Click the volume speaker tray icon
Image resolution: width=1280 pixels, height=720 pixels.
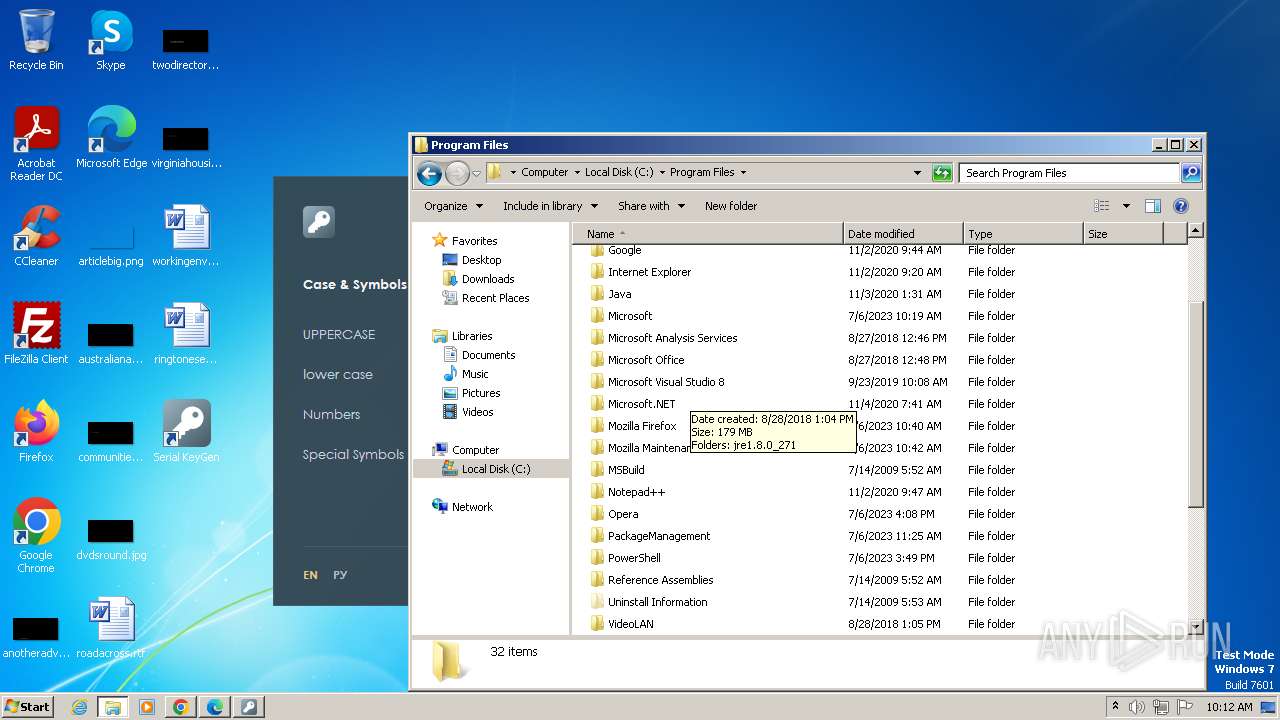[1137, 707]
